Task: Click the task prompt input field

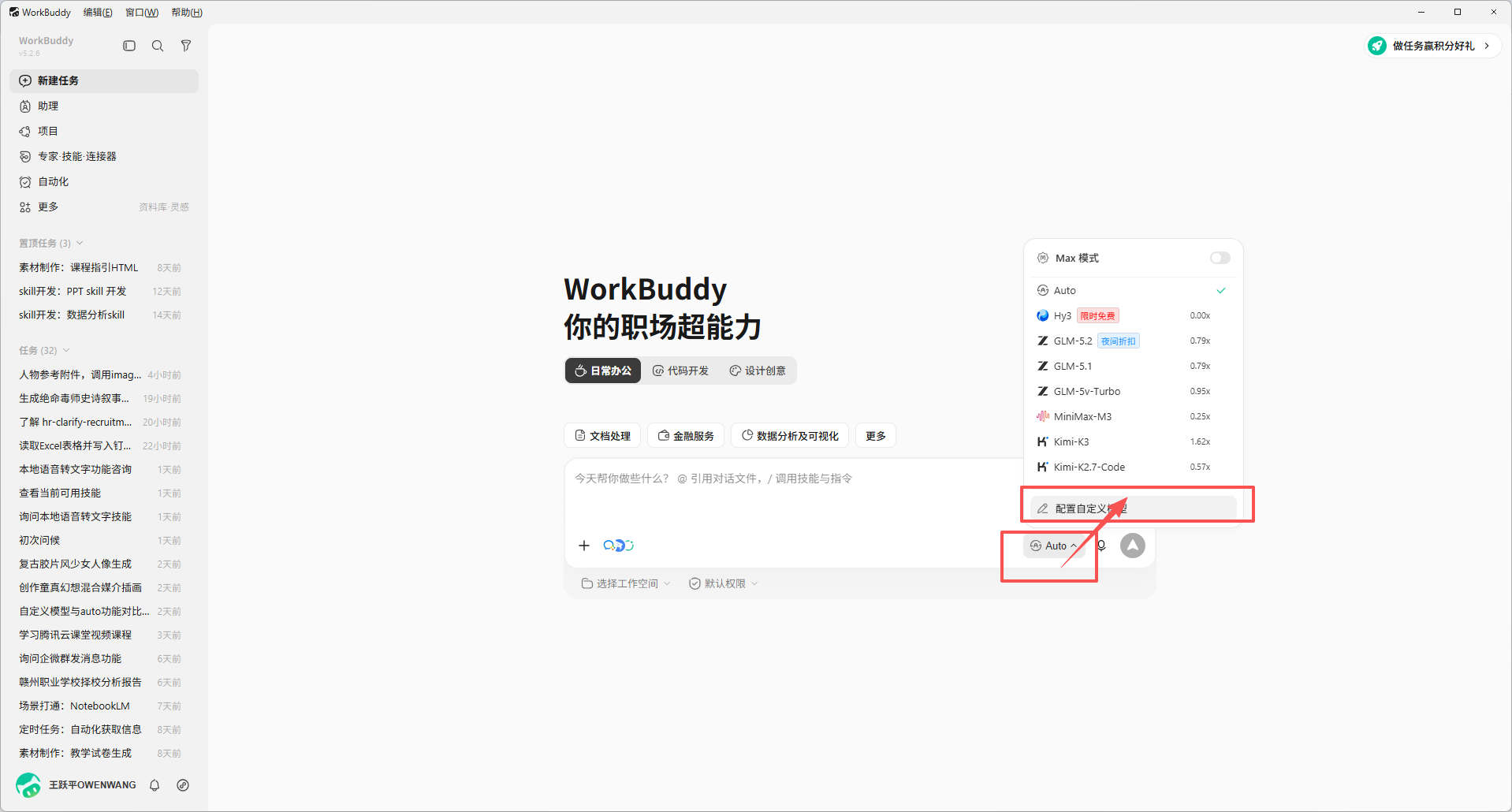Action: tap(792, 479)
